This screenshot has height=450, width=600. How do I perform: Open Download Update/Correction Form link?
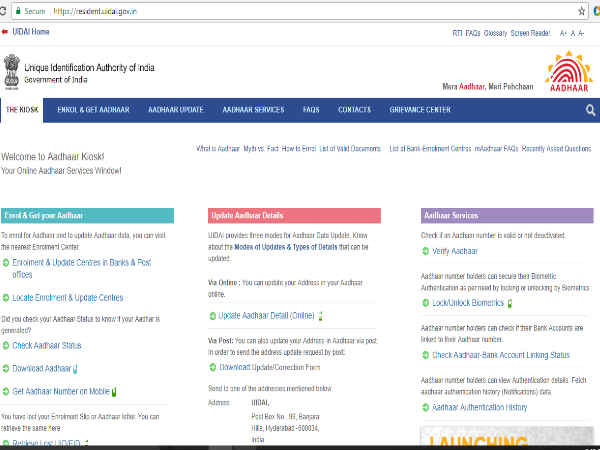click(269, 367)
